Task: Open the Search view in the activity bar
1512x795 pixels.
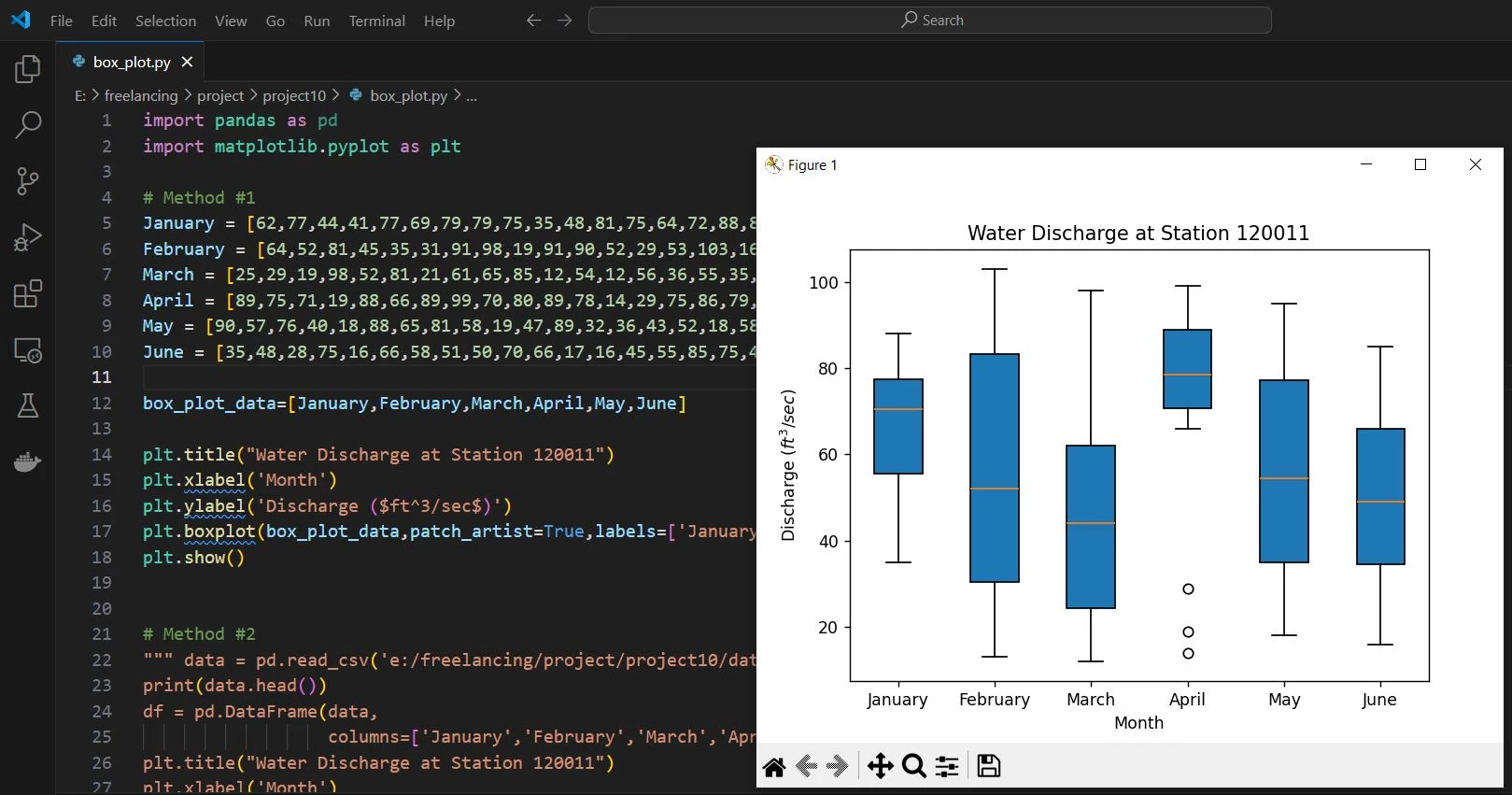Action: click(x=28, y=124)
